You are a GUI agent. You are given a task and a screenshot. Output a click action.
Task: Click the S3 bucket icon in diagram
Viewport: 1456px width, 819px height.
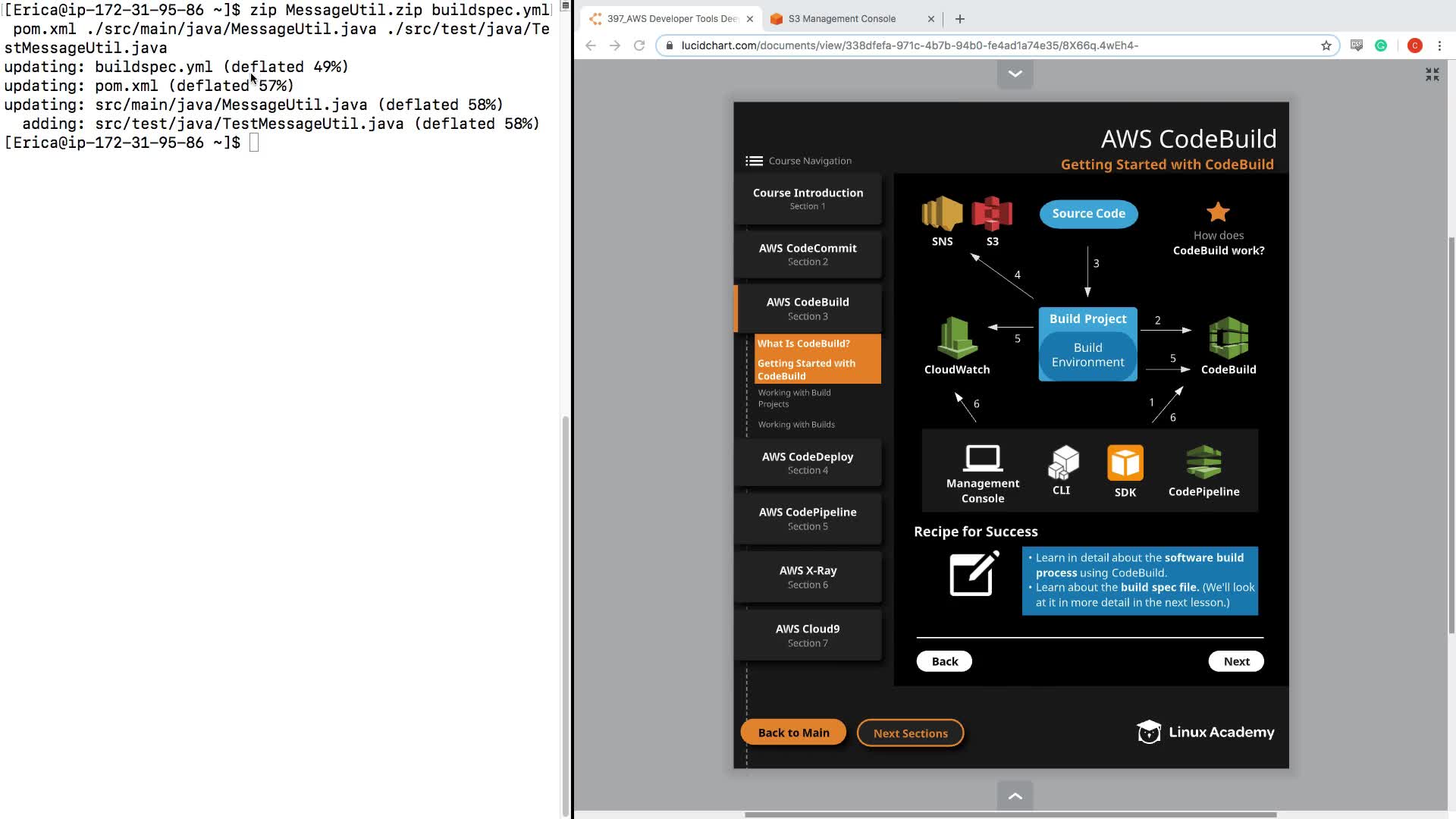(992, 214)
